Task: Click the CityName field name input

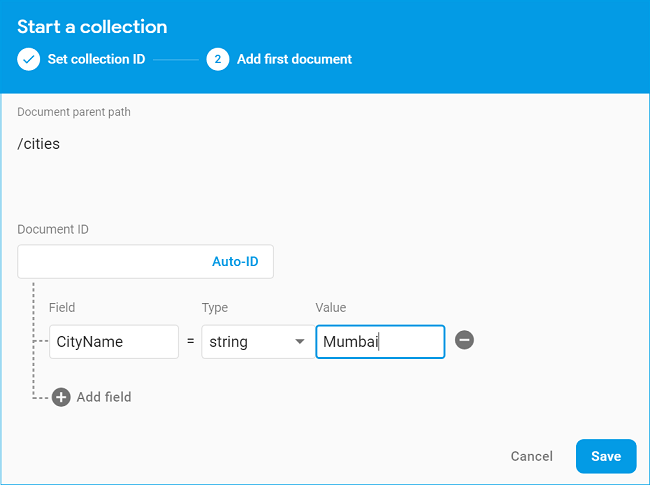Action: (113, 342)
